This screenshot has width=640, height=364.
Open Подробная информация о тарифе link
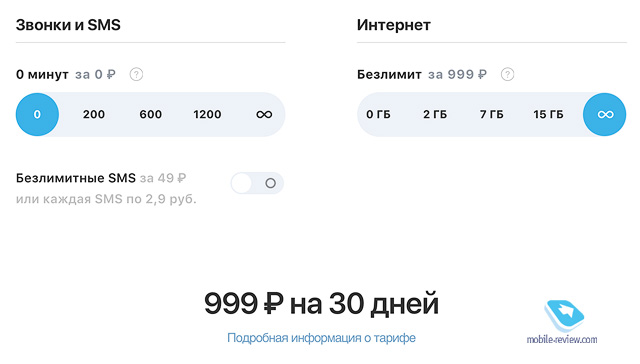point(321,338)
